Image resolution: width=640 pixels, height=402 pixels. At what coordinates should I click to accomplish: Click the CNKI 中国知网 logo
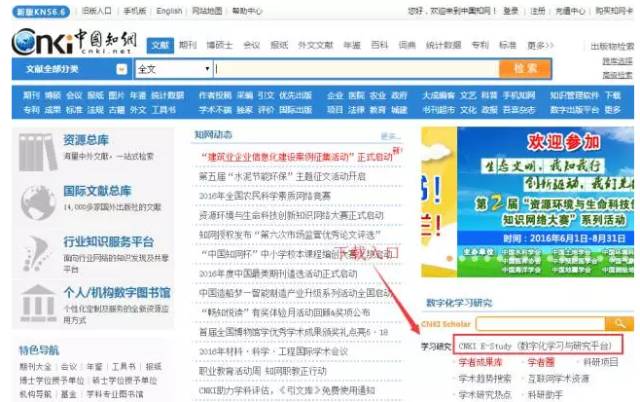74,41
